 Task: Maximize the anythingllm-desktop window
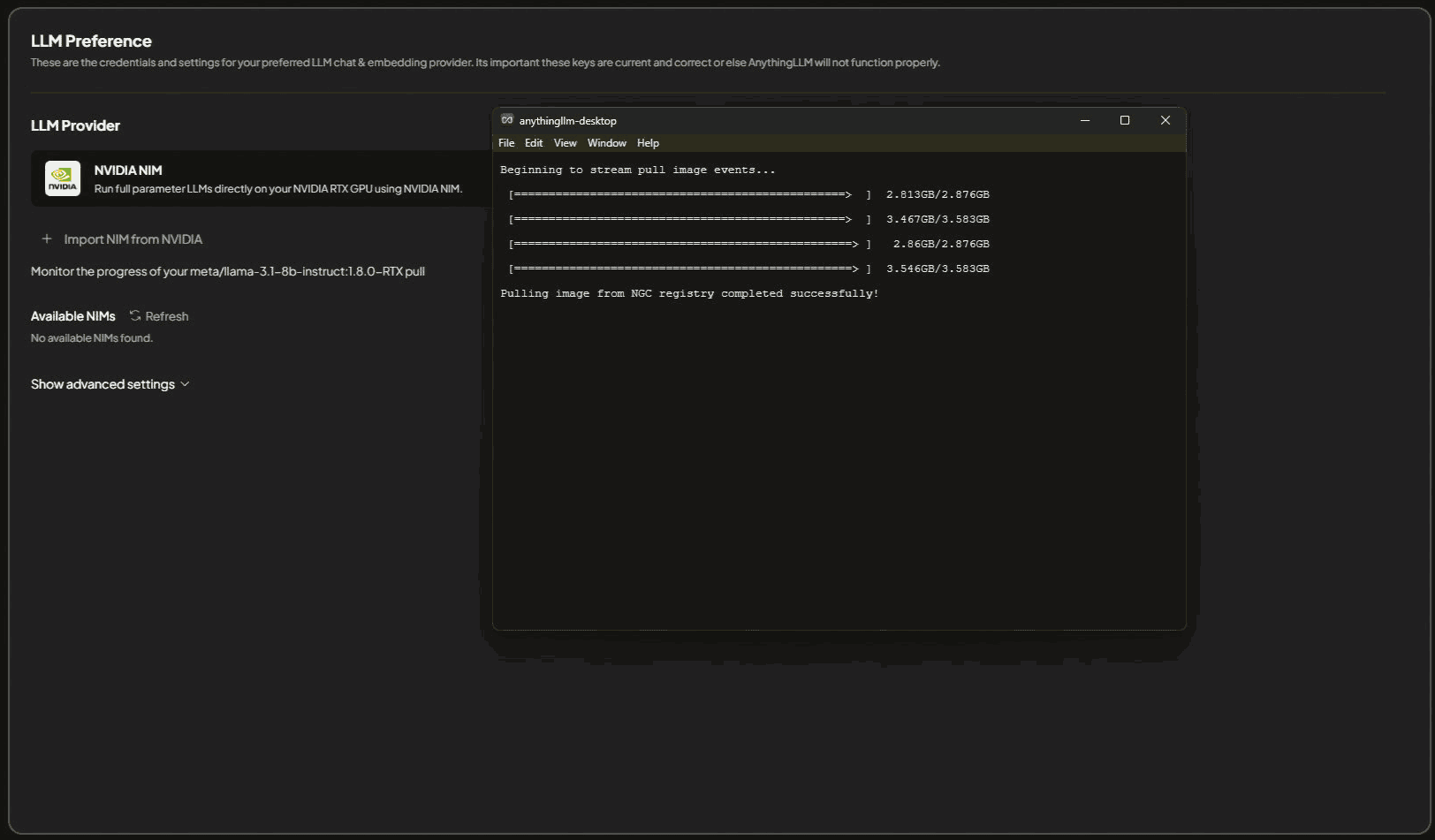click(x=1125, y=120)
